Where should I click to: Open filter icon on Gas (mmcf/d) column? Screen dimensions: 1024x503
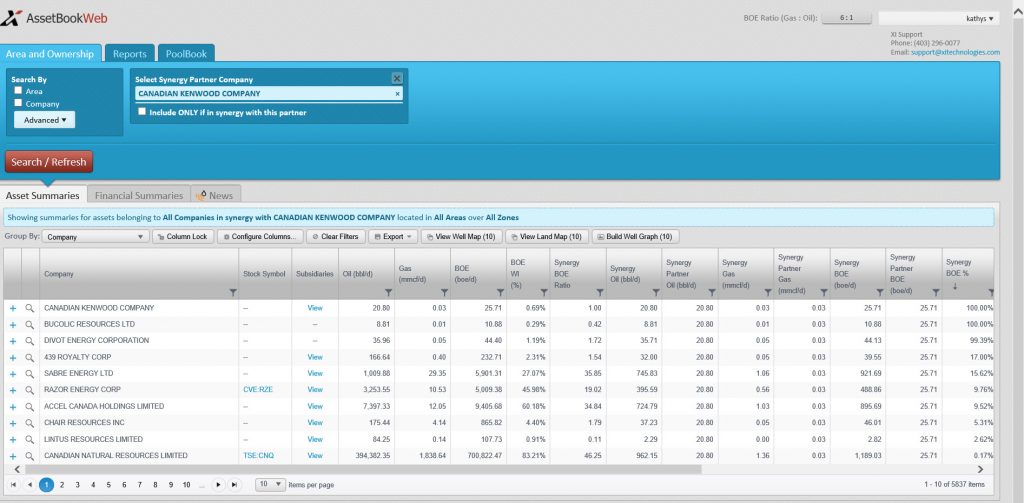click(444, 293)
